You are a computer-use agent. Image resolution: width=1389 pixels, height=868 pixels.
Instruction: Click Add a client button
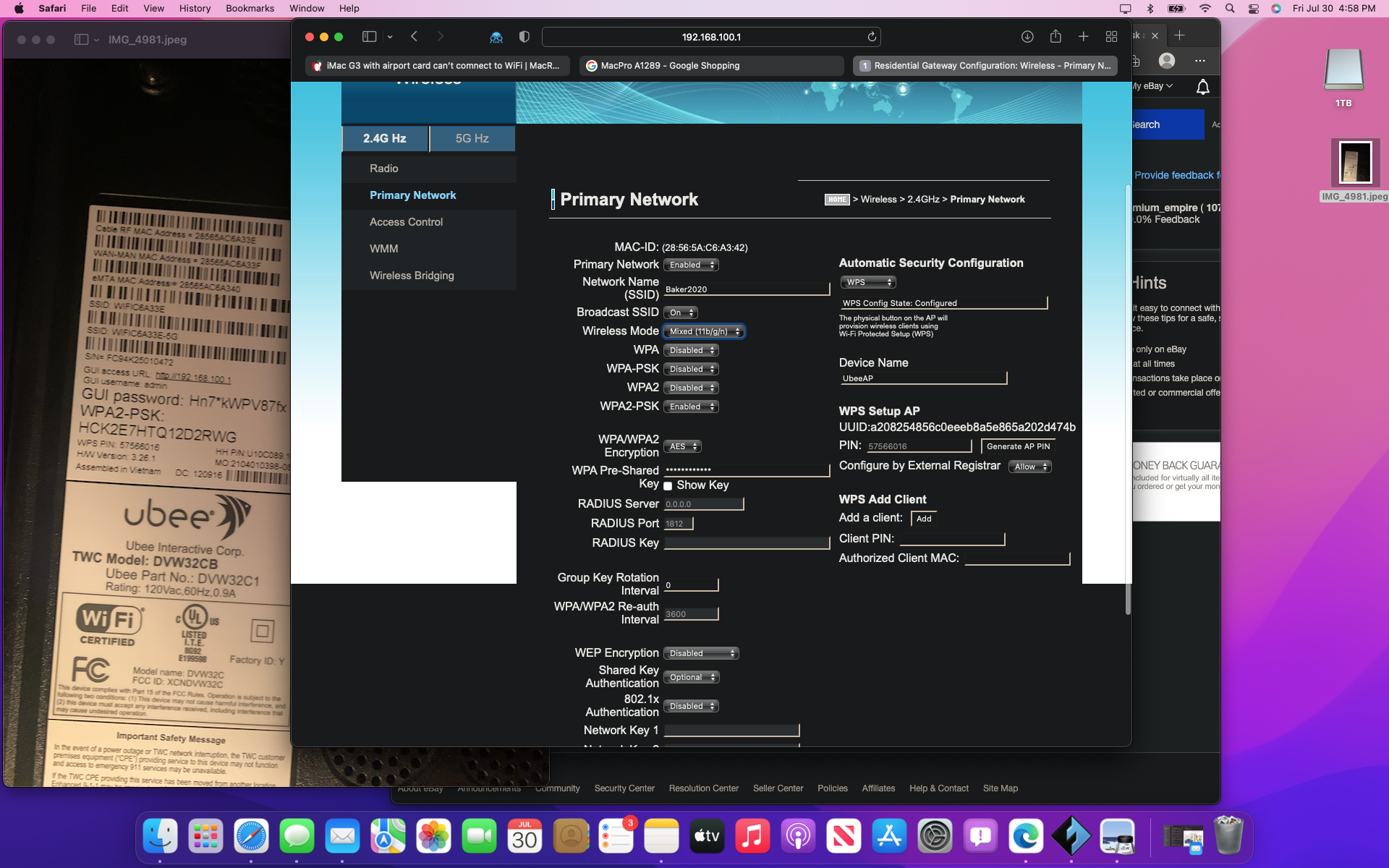point(924,519)
